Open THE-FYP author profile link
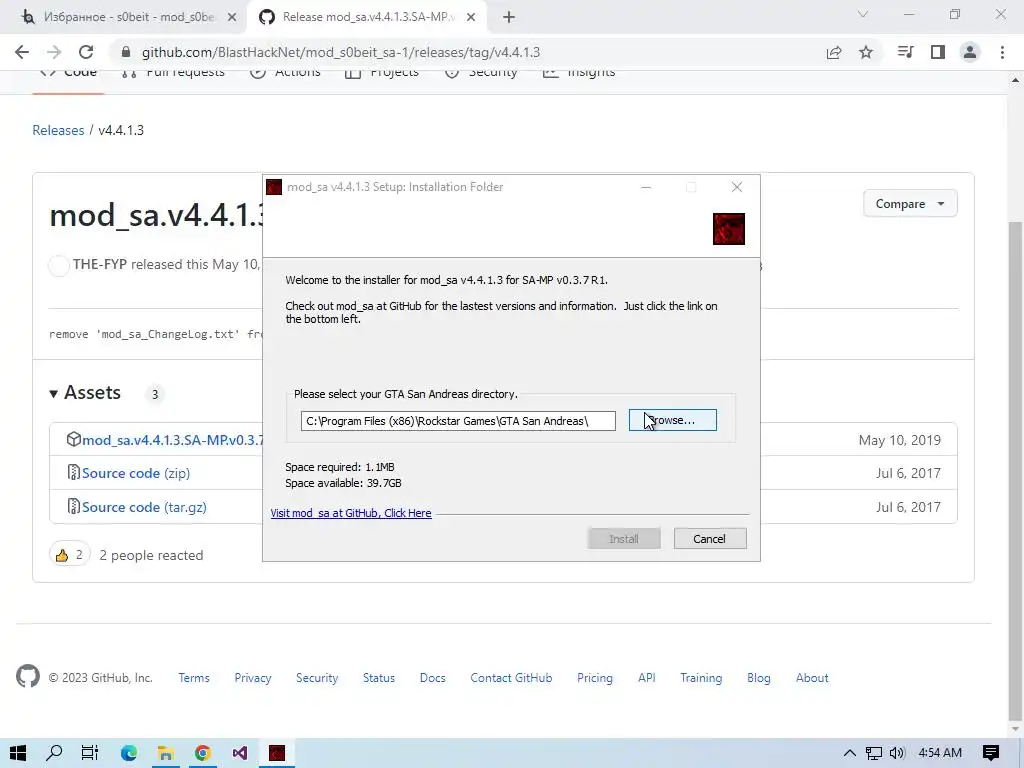The height and width of the screenshot is (768, 1024). (99, 264)
